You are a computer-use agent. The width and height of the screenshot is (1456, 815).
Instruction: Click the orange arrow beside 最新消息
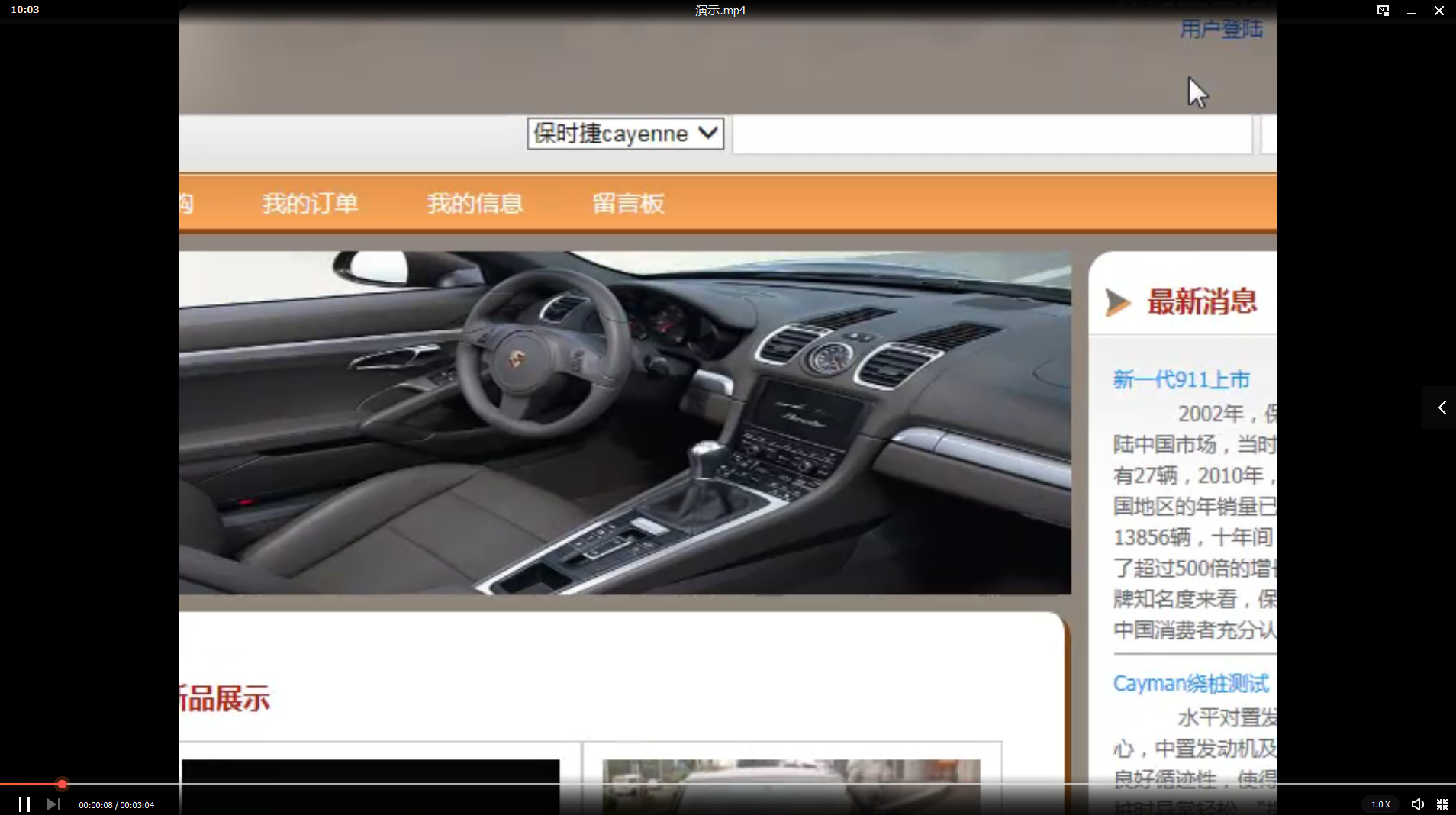pos(1118,302)
